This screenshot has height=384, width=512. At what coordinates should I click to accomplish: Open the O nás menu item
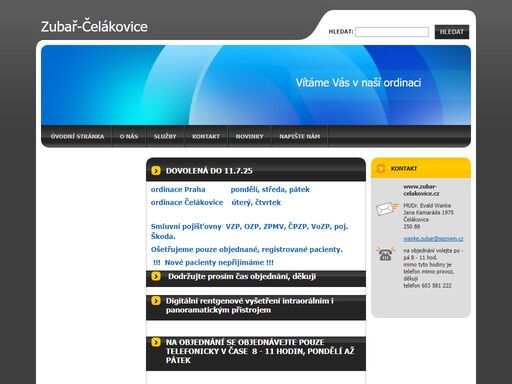tap(129, 136)
